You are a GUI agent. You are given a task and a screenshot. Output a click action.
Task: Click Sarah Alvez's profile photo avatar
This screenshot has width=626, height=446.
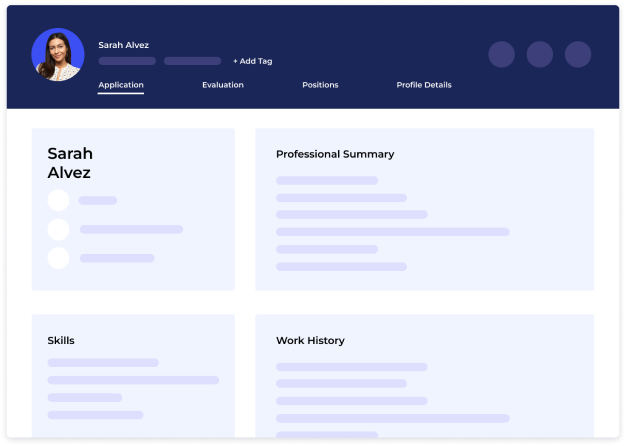click(58, 55)
